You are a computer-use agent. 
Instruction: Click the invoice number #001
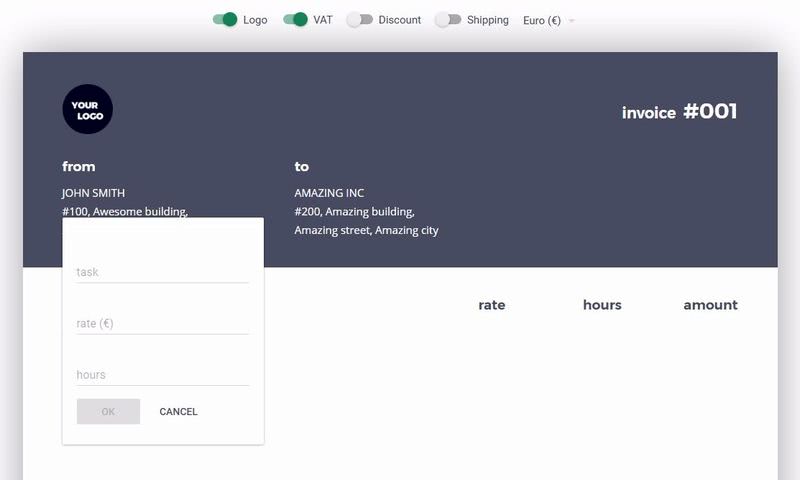[709, 112]
